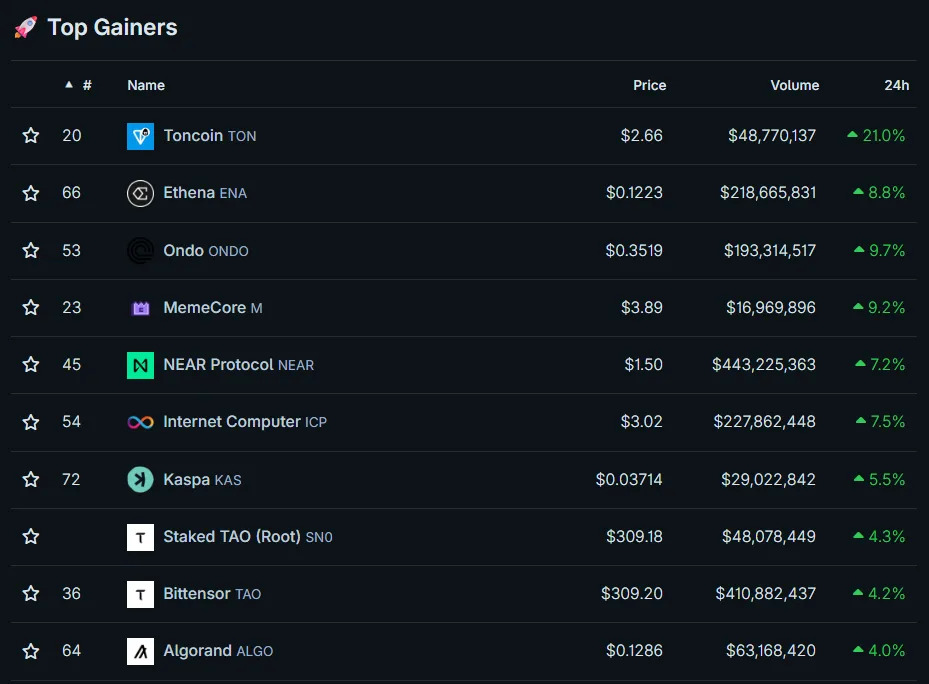Favorite Toncoin with its star

31,136
